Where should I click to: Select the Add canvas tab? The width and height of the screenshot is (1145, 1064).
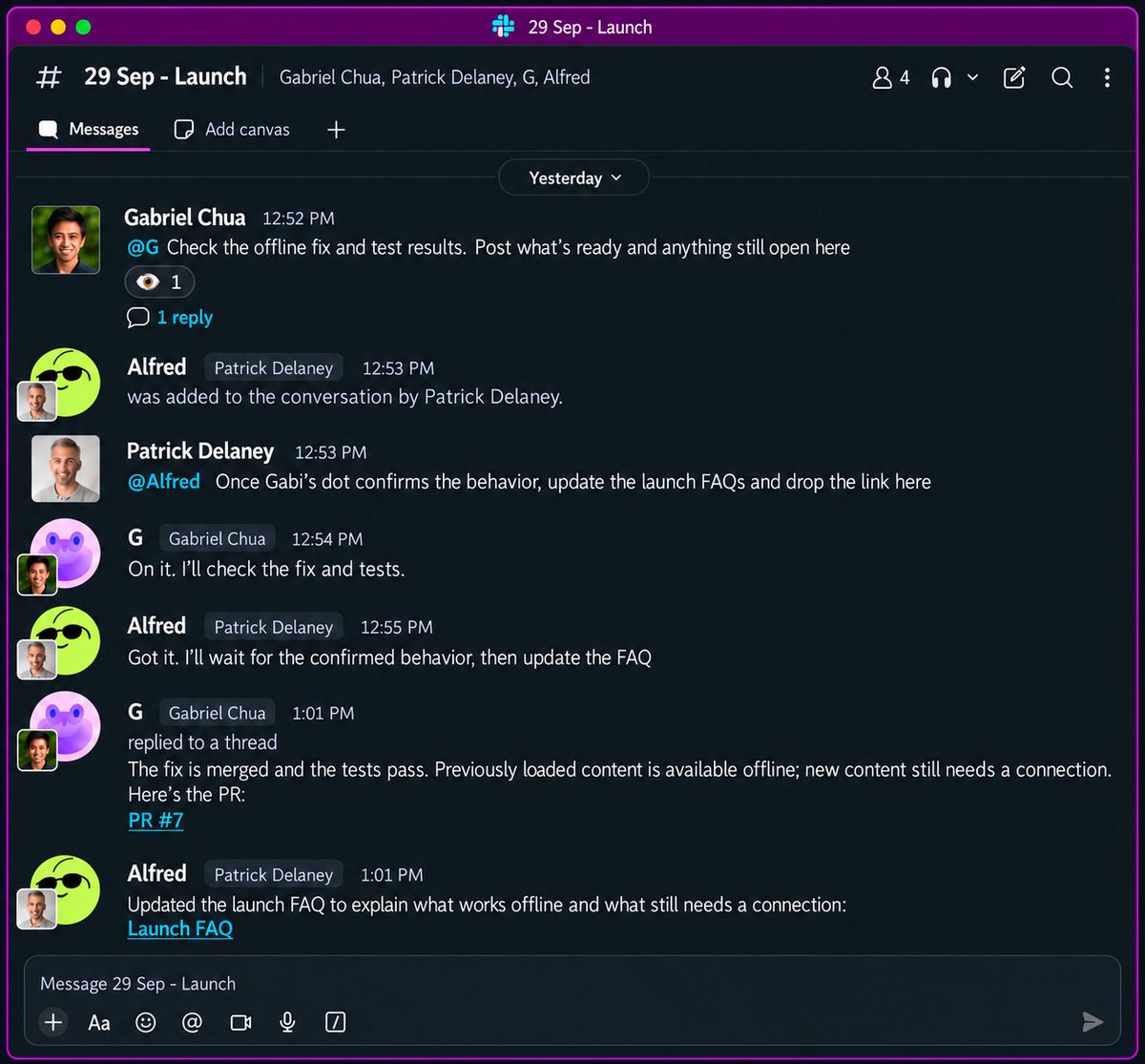(232, 129)
